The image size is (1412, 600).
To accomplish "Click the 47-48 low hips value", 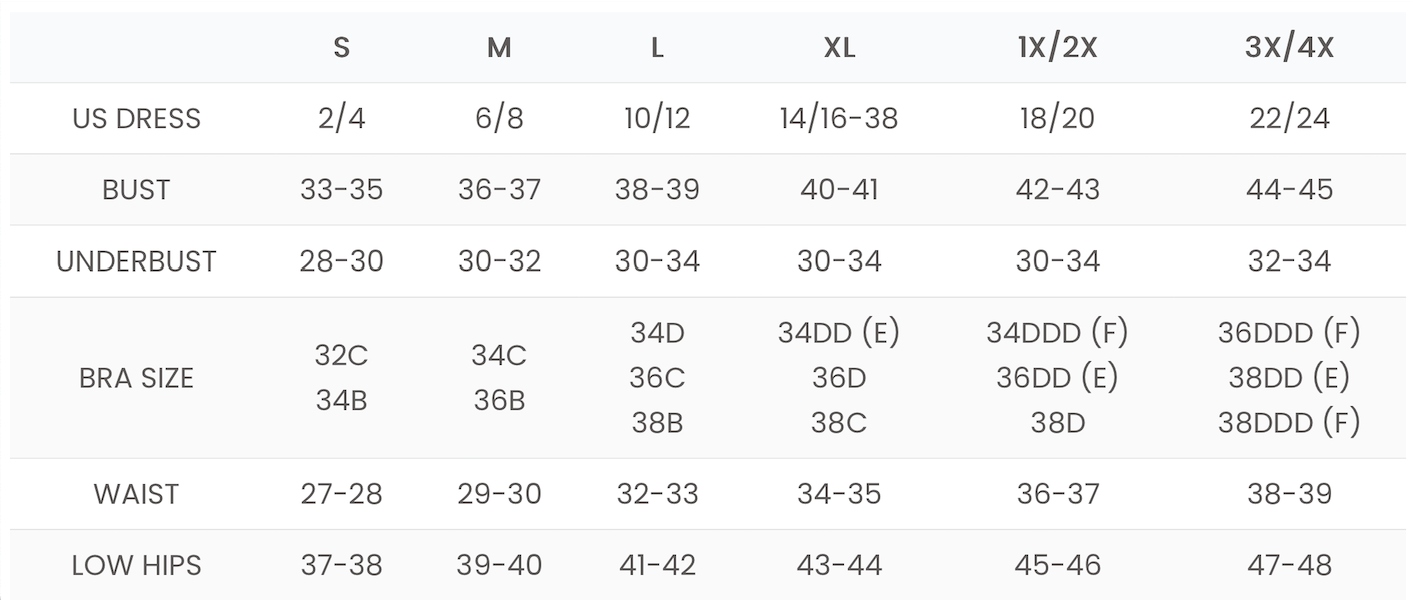I will point(1289,565).
